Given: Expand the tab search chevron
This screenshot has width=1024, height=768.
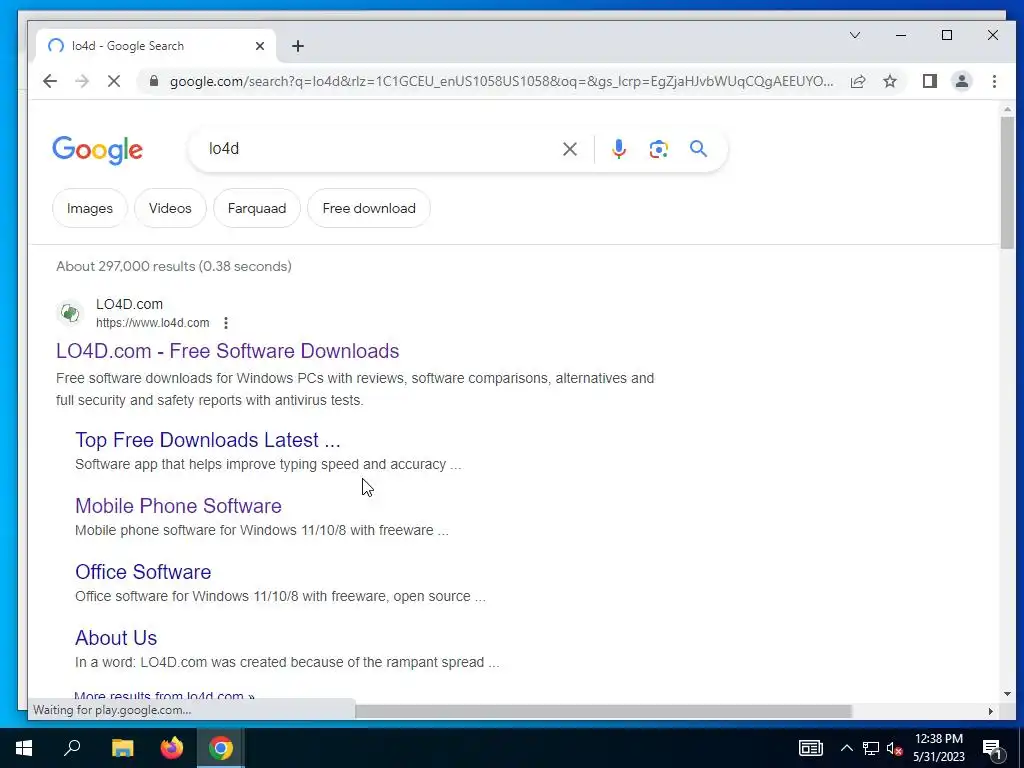Looking at the screenshot, I should [x=855, y=35].
